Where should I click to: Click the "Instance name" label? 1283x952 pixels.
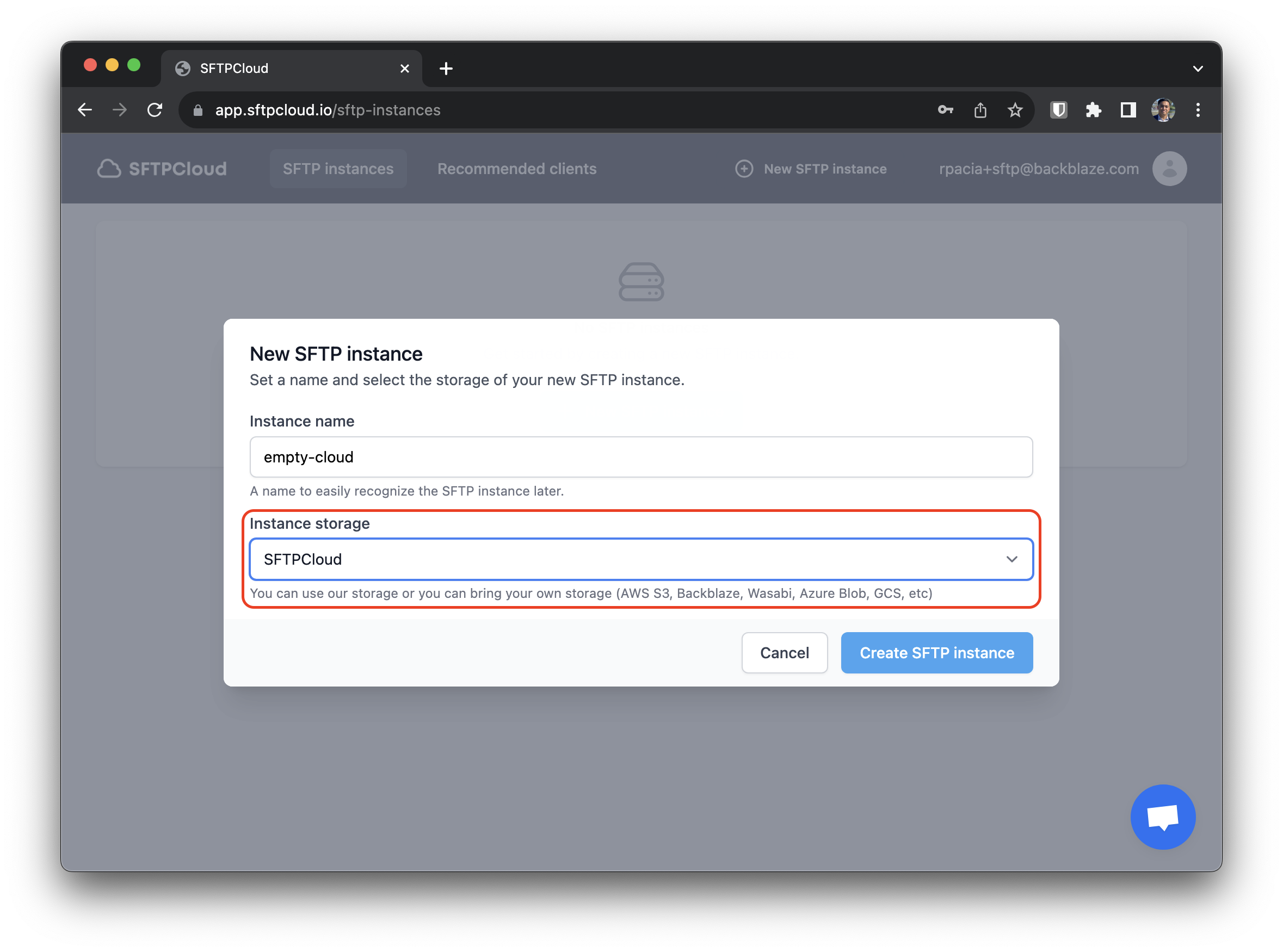click(301, 421)
